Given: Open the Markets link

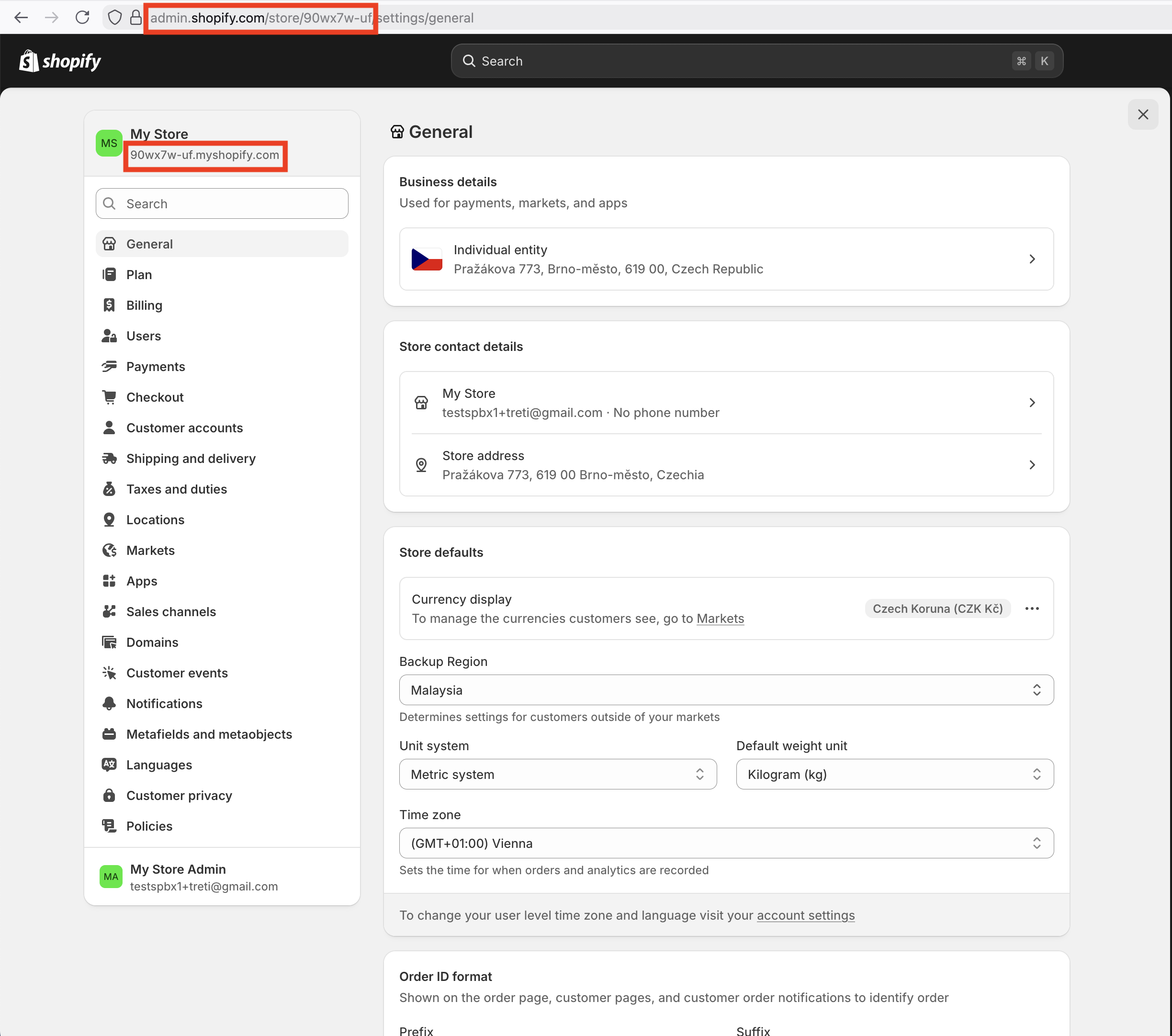Looking at the screenshot, I should (x=720, y=619).
